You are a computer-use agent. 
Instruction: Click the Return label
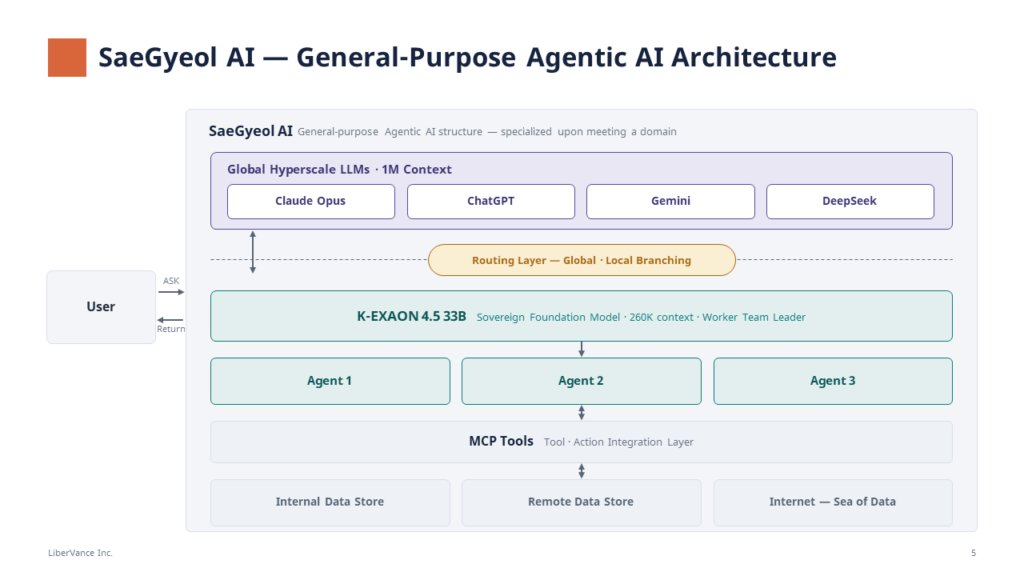(x=171, y=329)
